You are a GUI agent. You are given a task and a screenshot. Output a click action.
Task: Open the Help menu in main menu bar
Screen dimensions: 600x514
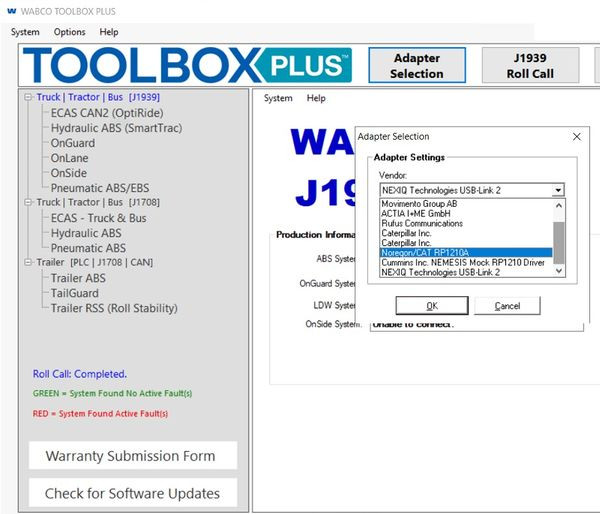(109, 32)
